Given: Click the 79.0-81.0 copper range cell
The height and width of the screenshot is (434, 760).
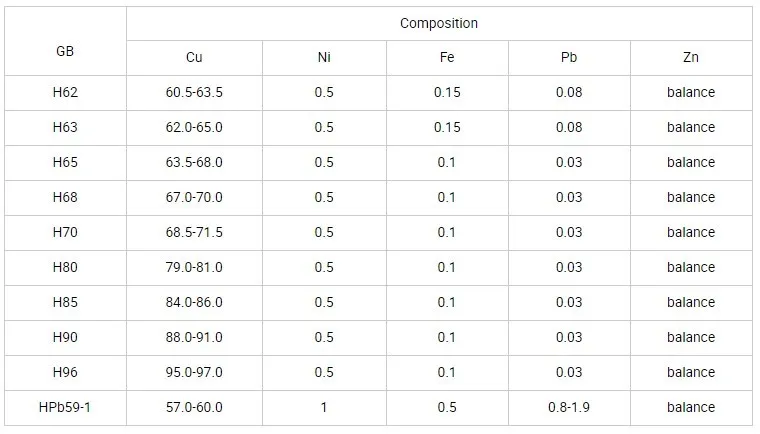Looking at the screenshot, I should pos(194,268).
